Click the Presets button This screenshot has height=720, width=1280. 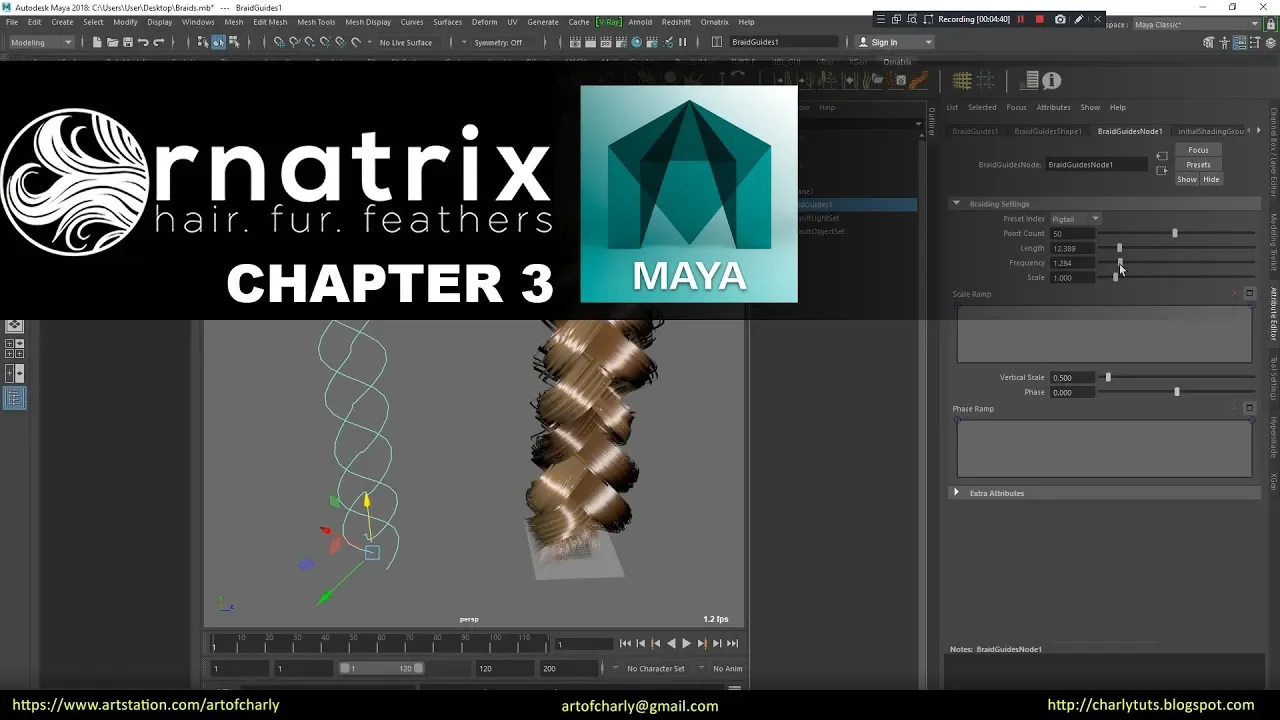coord(1198,165)
